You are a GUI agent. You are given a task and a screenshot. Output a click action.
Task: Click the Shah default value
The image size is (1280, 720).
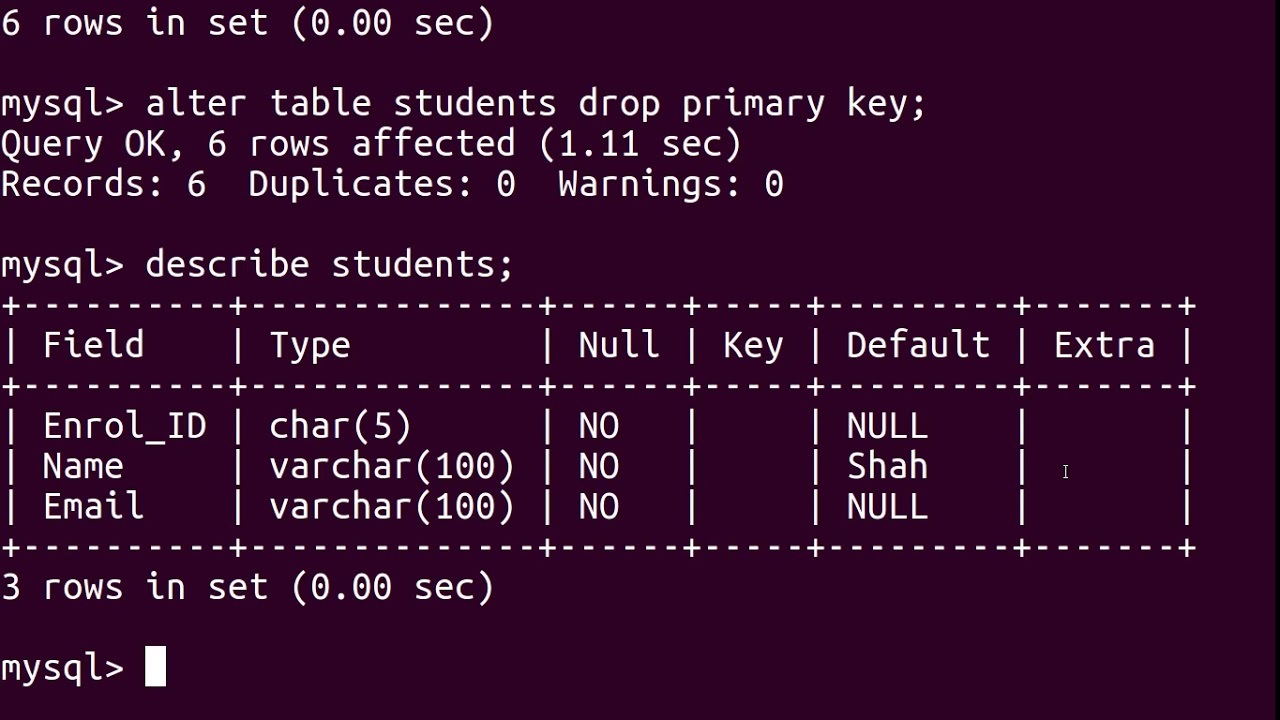click(x=887, y=466)
